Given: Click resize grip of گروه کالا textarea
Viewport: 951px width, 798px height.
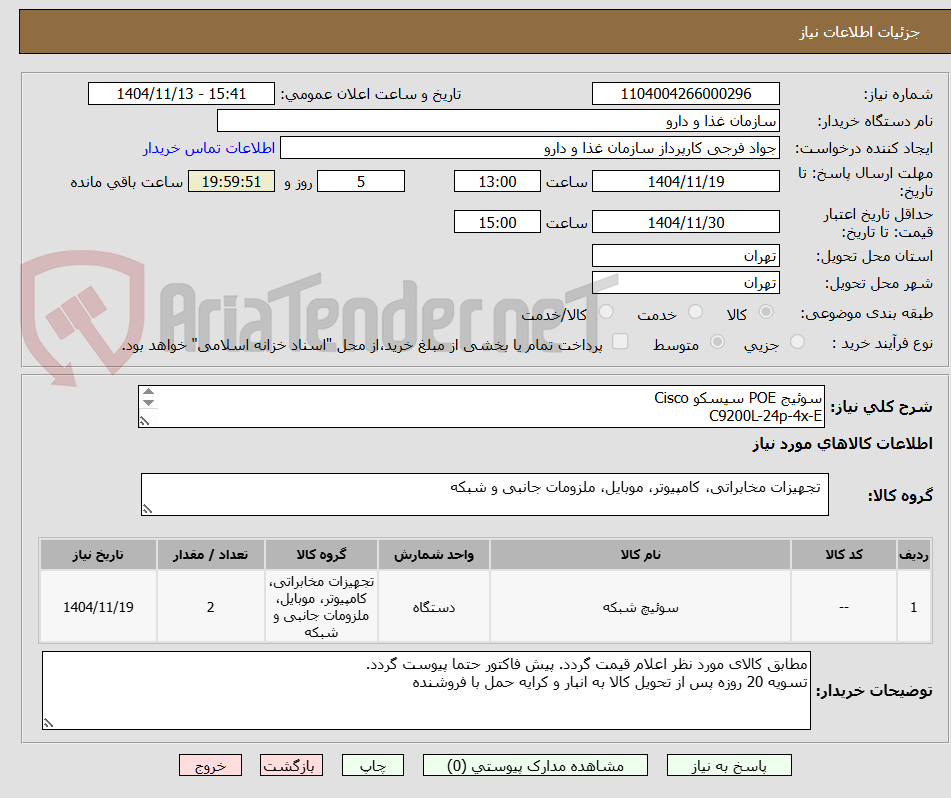Looking at the screenshot, I should click(147, 509).
